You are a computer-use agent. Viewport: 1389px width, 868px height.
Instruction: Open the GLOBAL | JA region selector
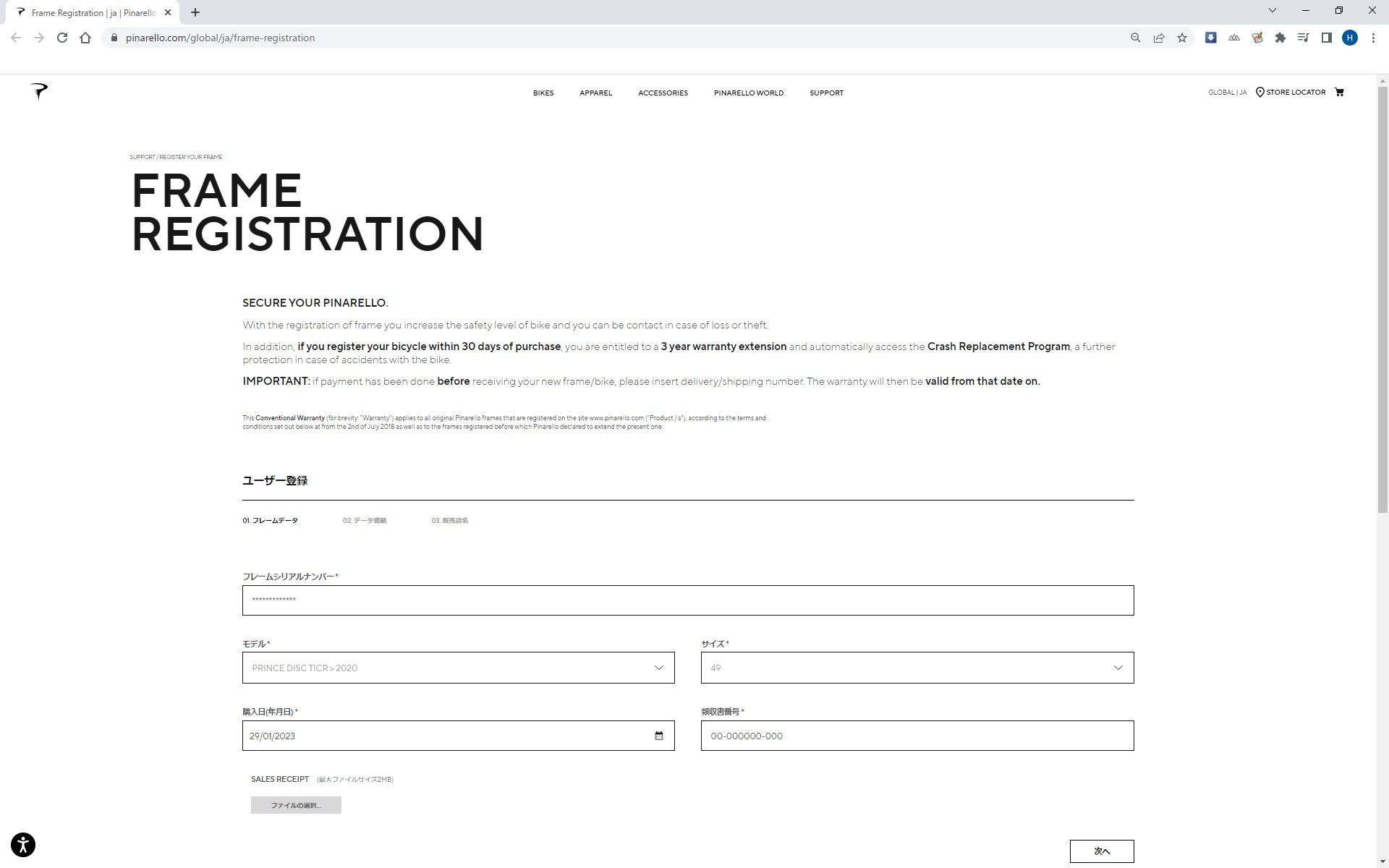tap(1227, 93)
